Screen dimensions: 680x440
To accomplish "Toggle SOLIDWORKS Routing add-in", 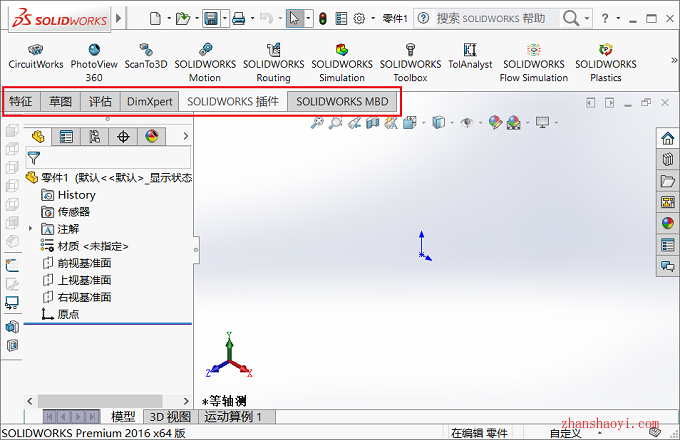I will click(x=274, y=63).
